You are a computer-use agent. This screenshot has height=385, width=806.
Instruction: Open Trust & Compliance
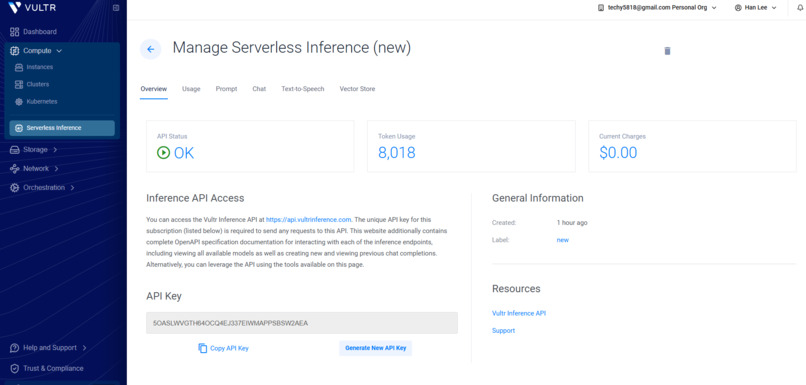tap(53, 369)
